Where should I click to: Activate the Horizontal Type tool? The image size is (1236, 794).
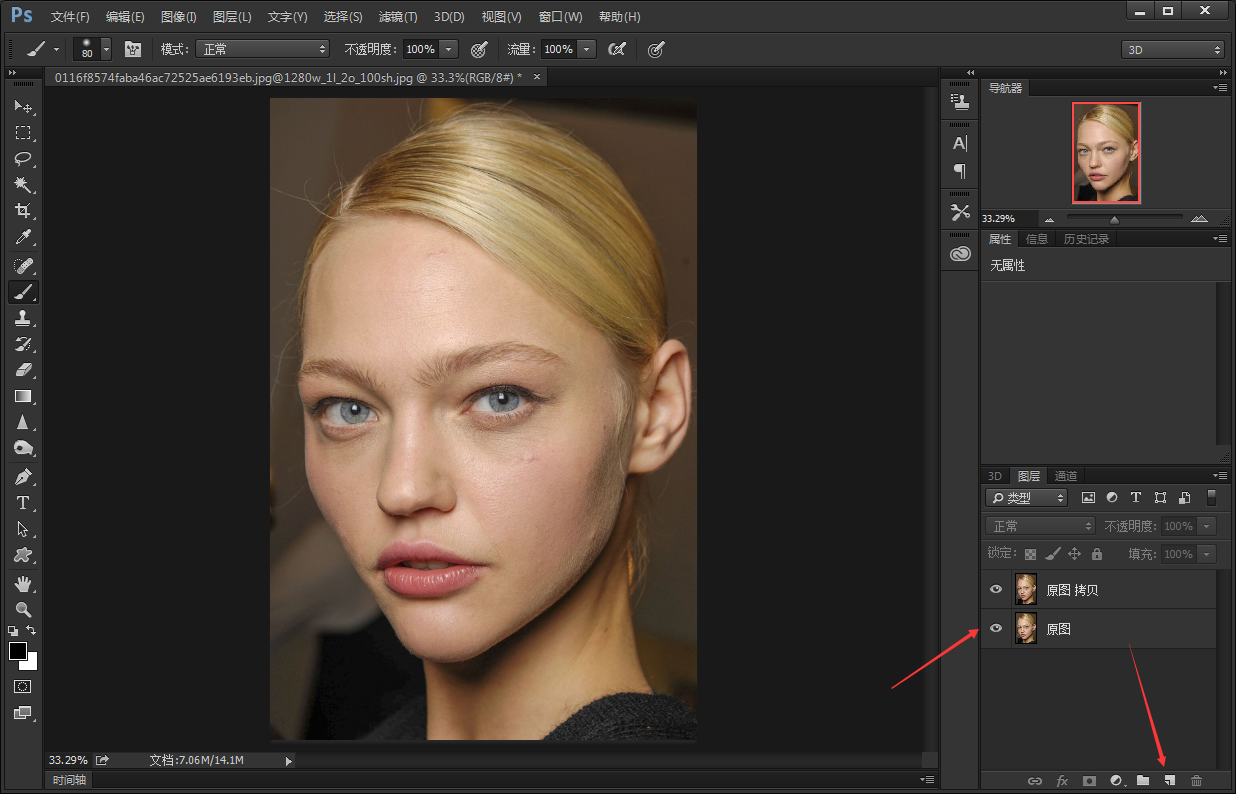(22, 503)
